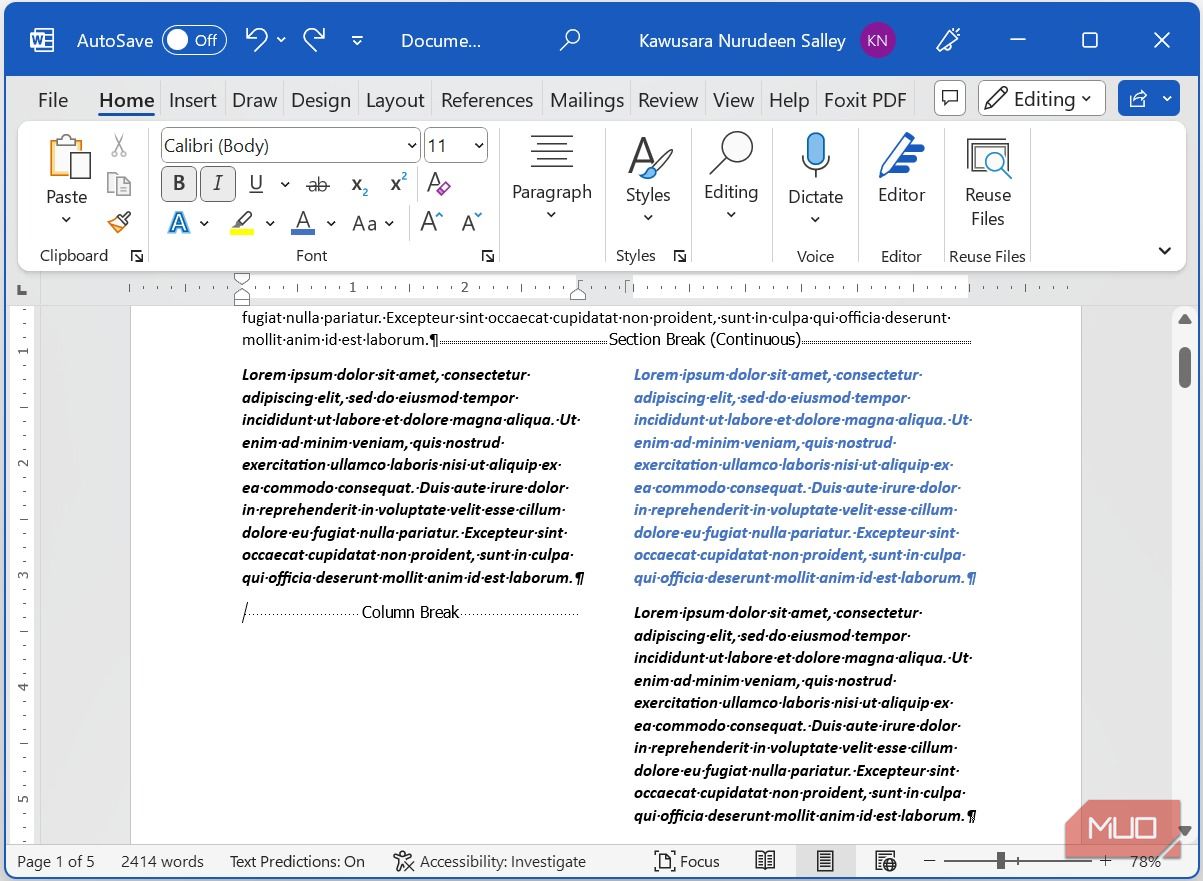Screen dimensions: 1203x881
Task: Expand the font size dropdown
Action: [x=479, y=146]
